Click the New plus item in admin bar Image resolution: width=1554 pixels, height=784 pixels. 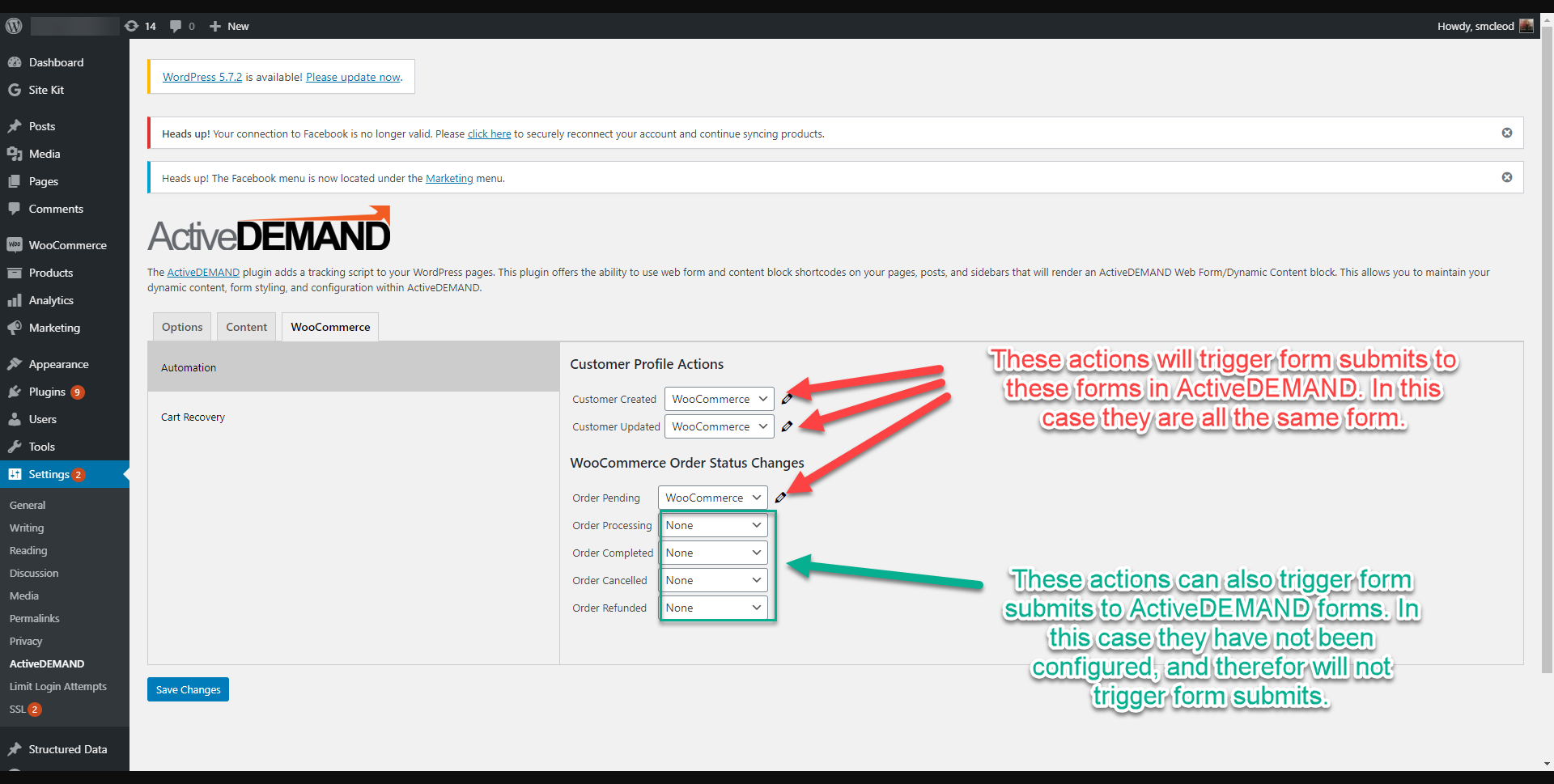click(229, 26)
